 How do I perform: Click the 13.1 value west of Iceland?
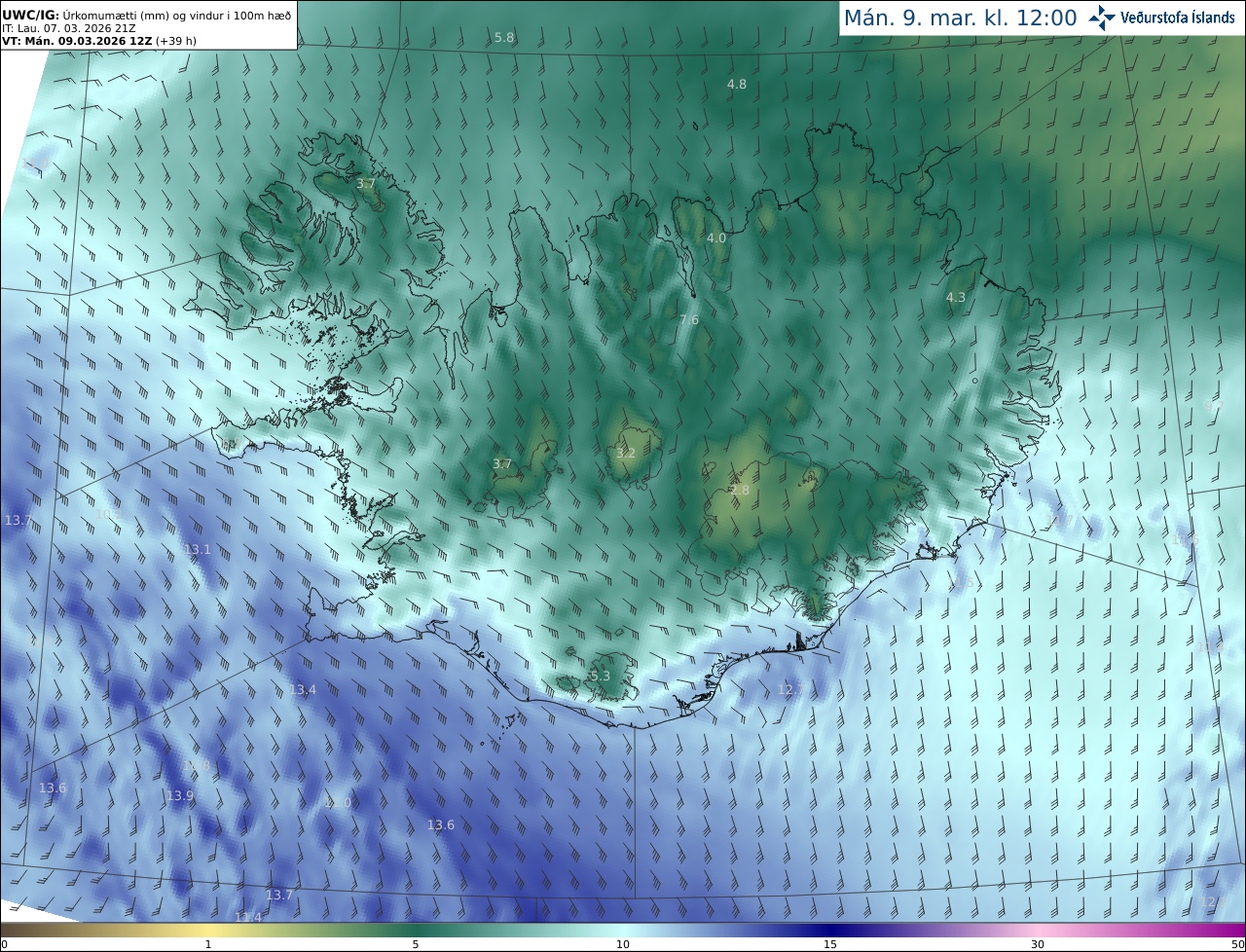coord(198,550)
